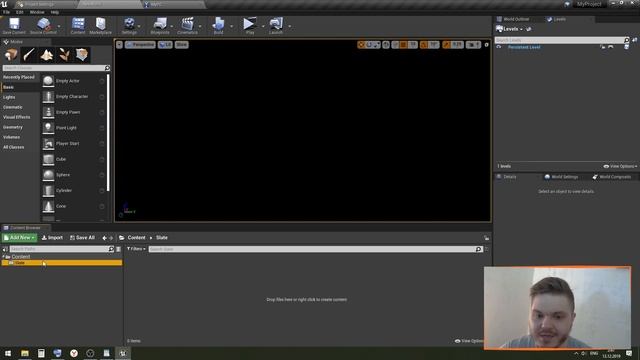Screen dimensions: 640x360
Task: Click the Build toolbar icon
Action: click(218, 26)
